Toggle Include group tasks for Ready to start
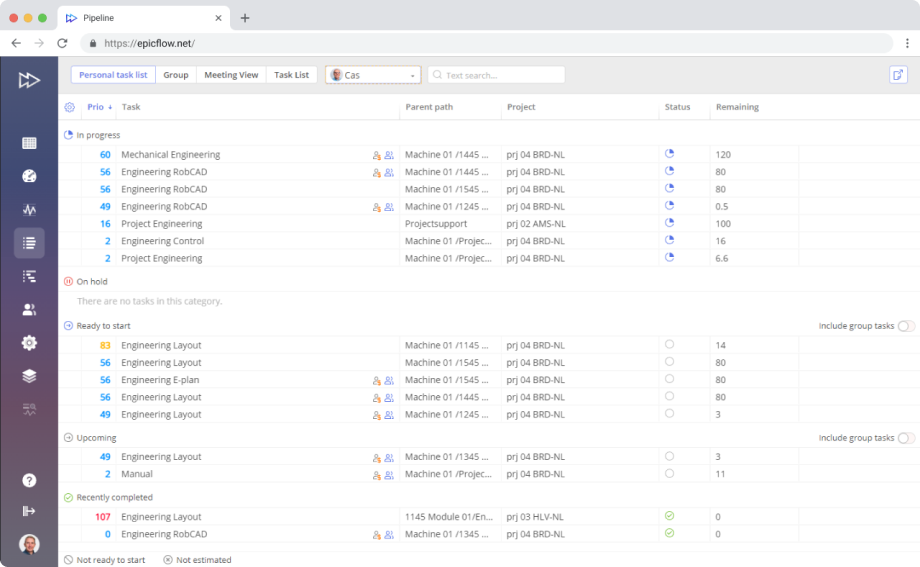 point(906,326)
